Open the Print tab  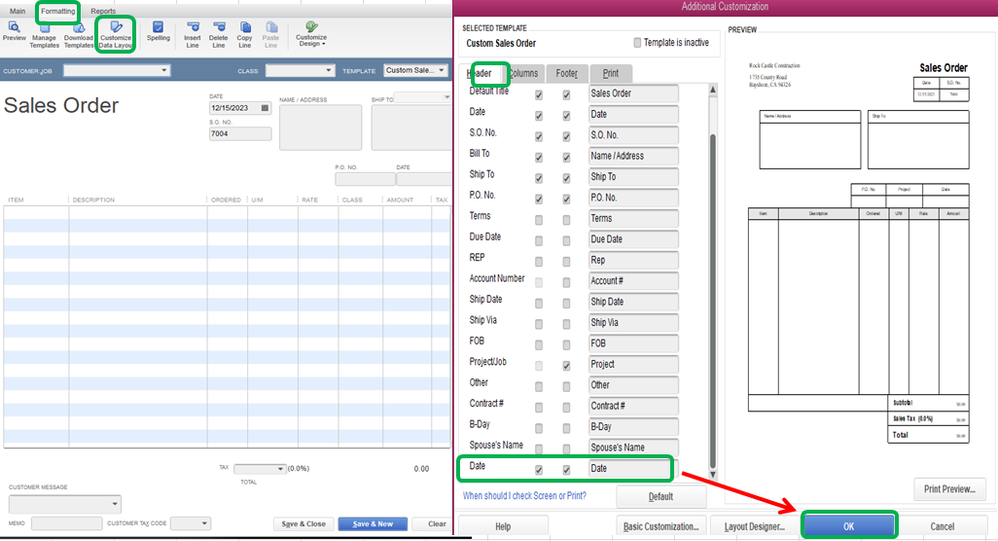[610, 73]
